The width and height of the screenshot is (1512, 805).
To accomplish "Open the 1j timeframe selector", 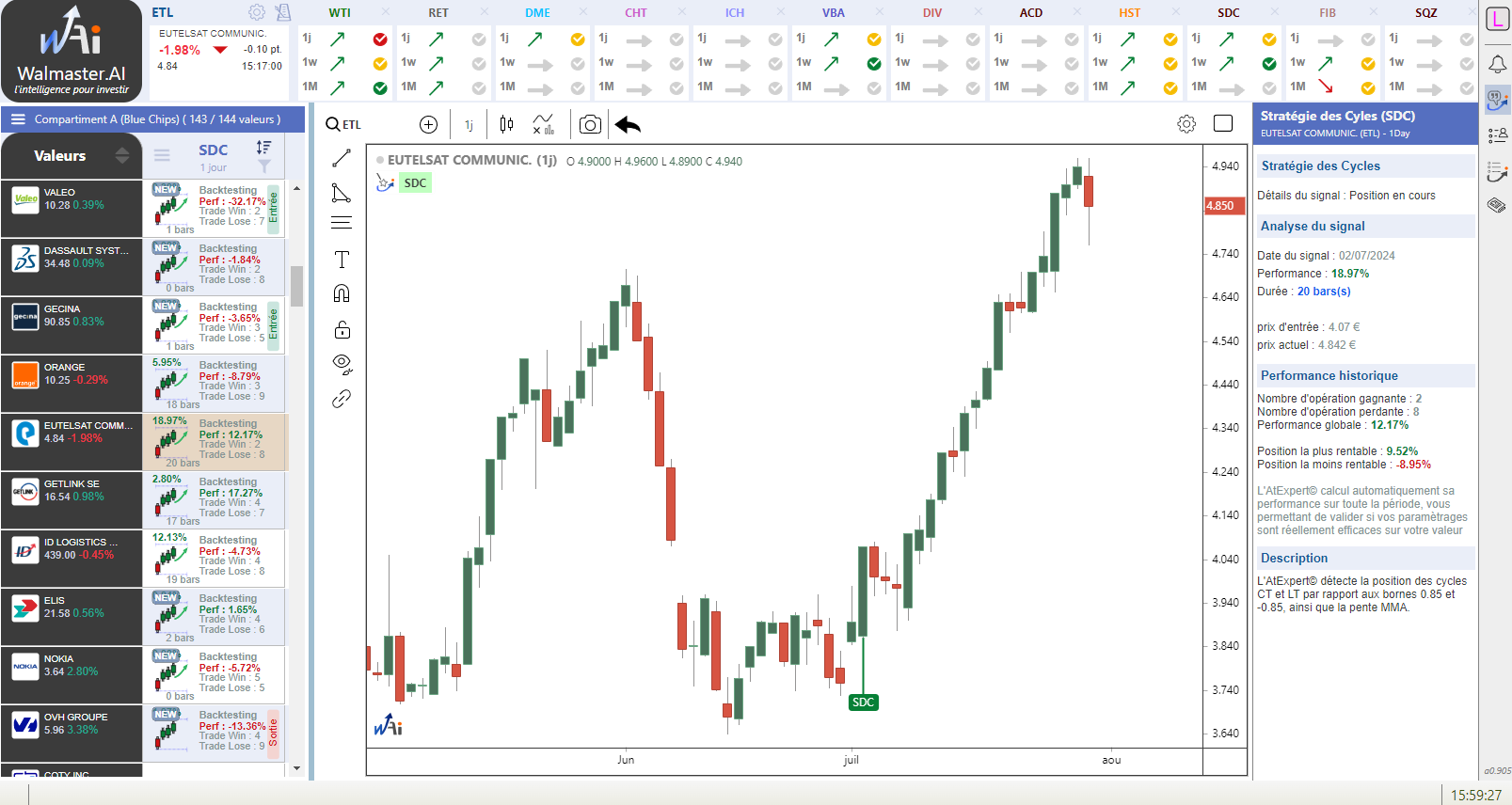I will coord(469,125).
